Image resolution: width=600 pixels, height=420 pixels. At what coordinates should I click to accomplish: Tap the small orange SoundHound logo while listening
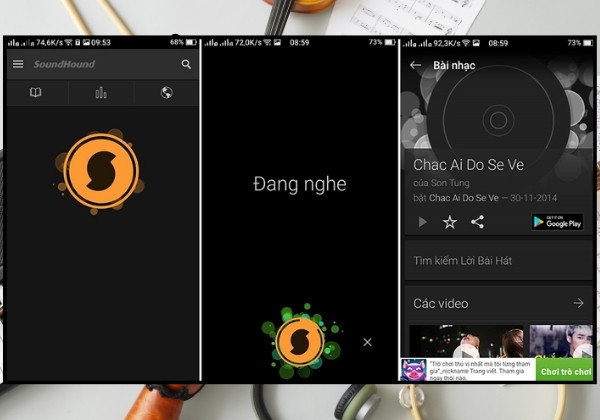(300, 341)
